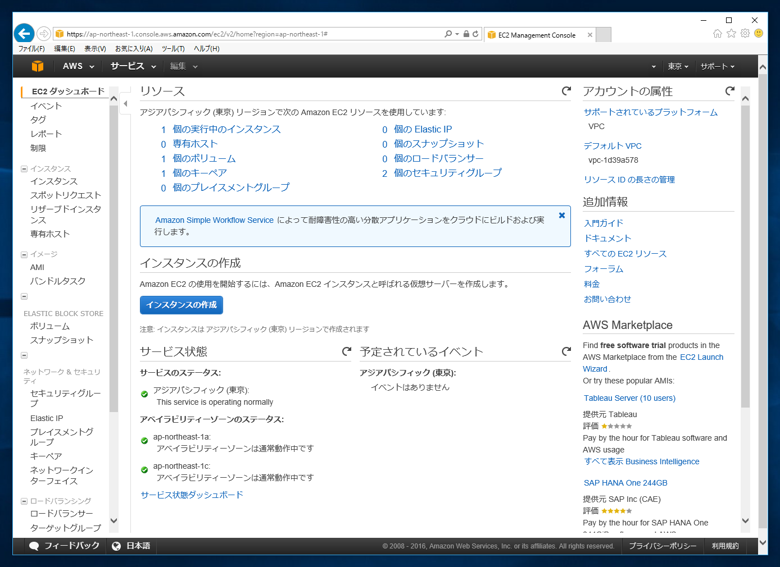The image size is (780, 567).
Task: Select イベント in the sidebar
Action: pos(46,106)
